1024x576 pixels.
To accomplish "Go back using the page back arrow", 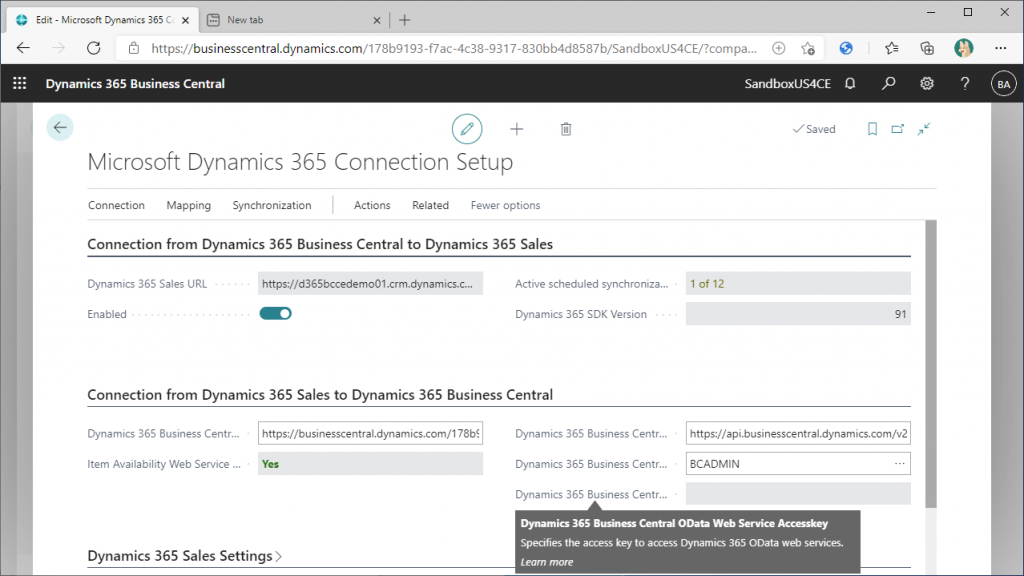I will (60, 127).
